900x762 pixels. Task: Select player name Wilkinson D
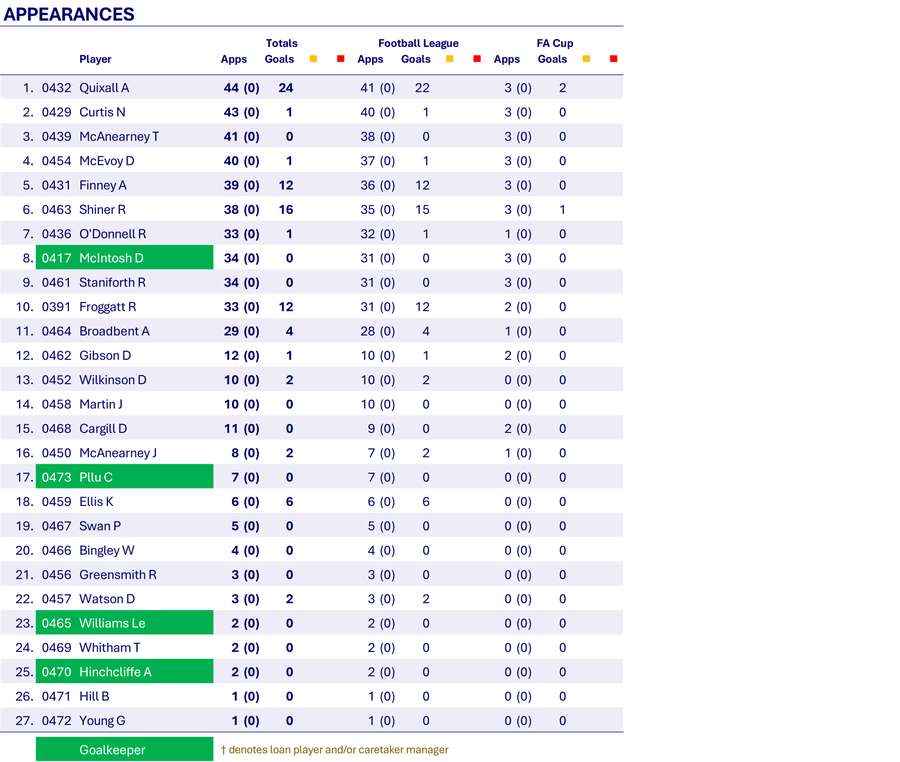click(112, 380)
